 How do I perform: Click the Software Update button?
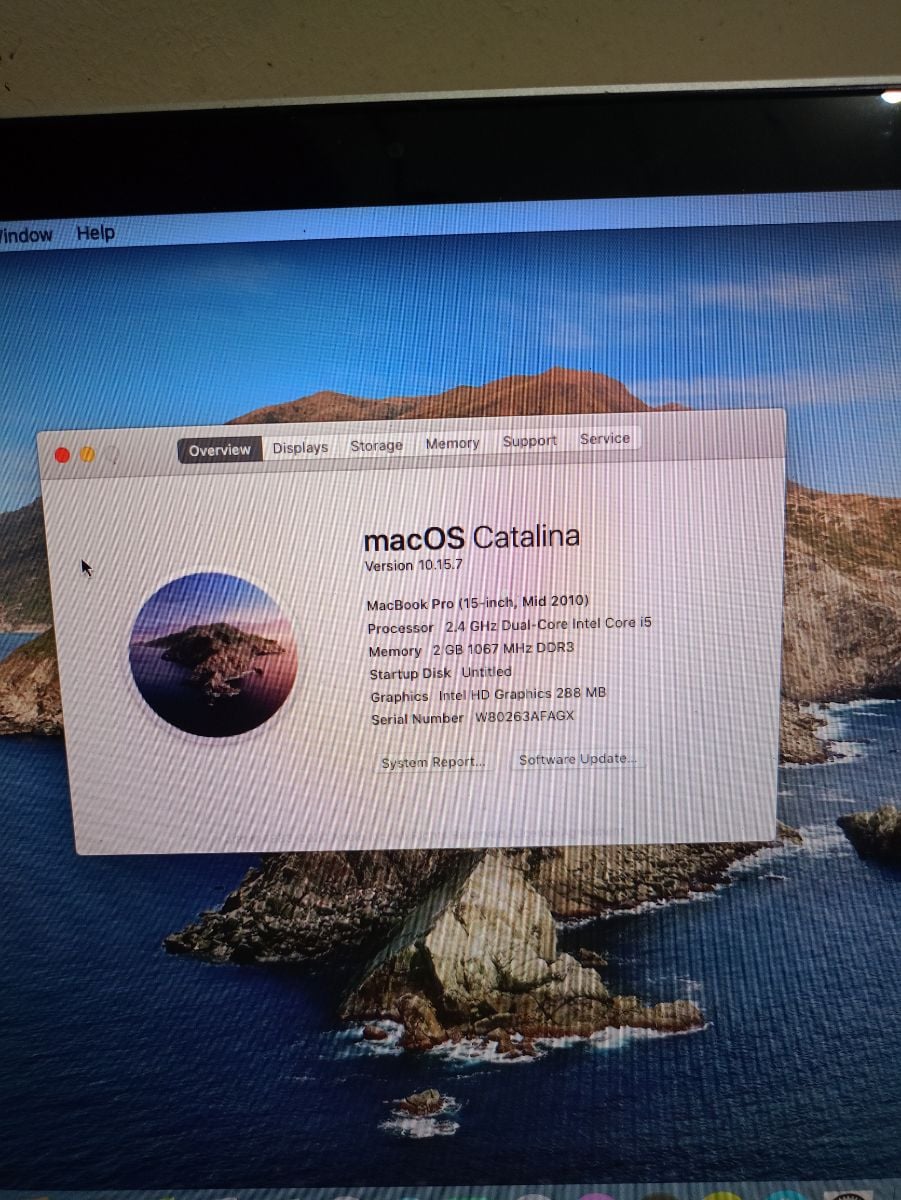click(578, 759)
